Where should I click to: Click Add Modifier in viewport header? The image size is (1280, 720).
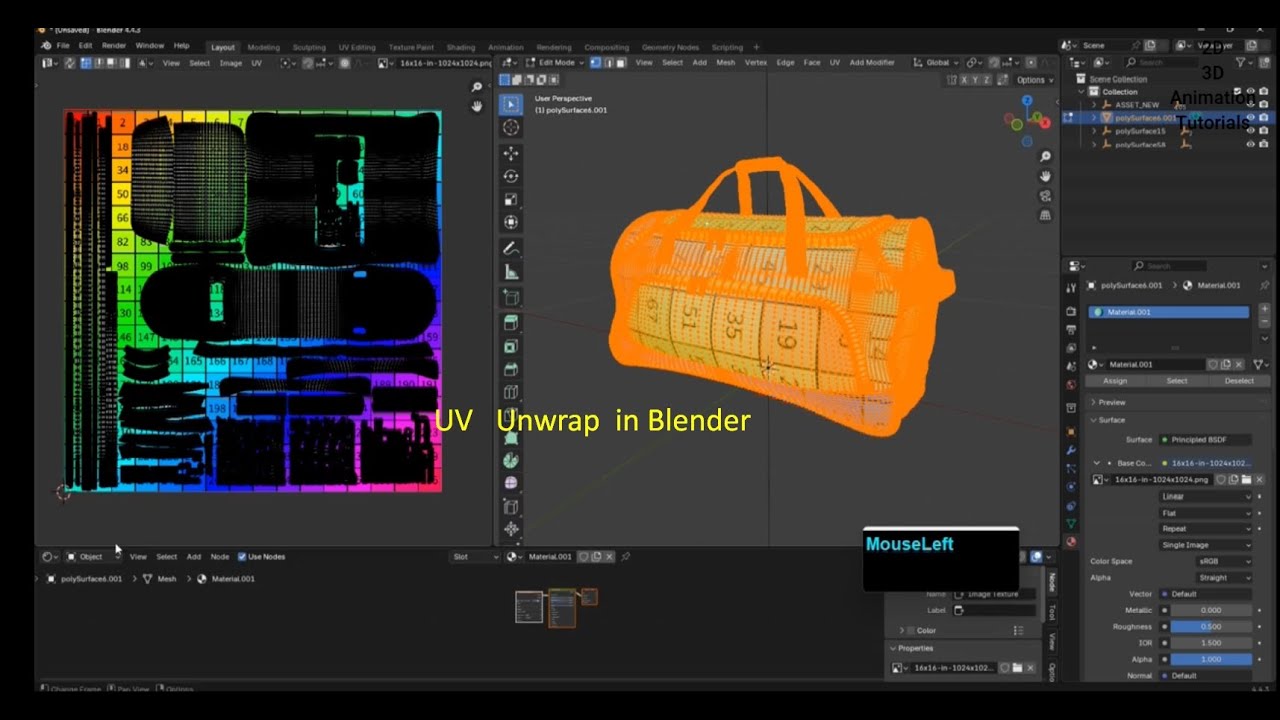pyautogui.click(x=872, y=62)
